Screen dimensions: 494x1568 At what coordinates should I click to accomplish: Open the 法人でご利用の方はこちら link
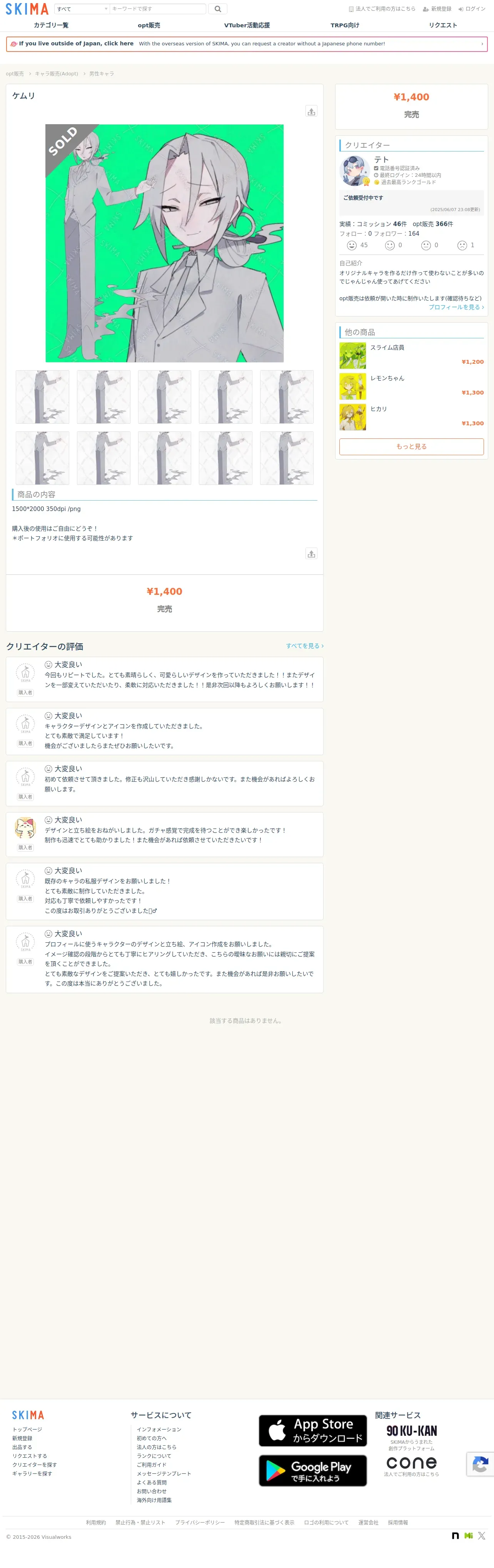(382, 9)
